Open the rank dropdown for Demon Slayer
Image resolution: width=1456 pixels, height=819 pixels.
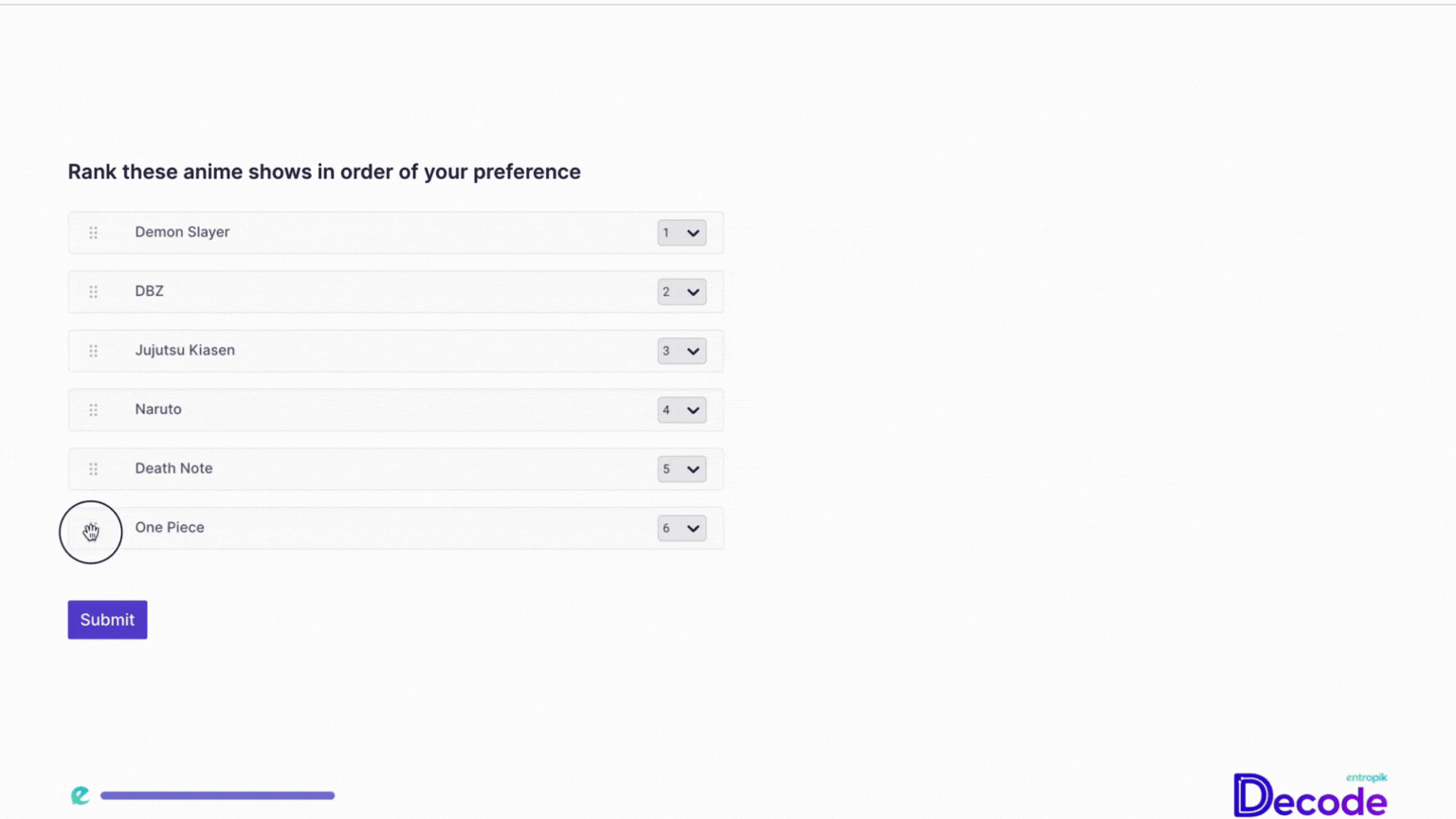(682, 232)
